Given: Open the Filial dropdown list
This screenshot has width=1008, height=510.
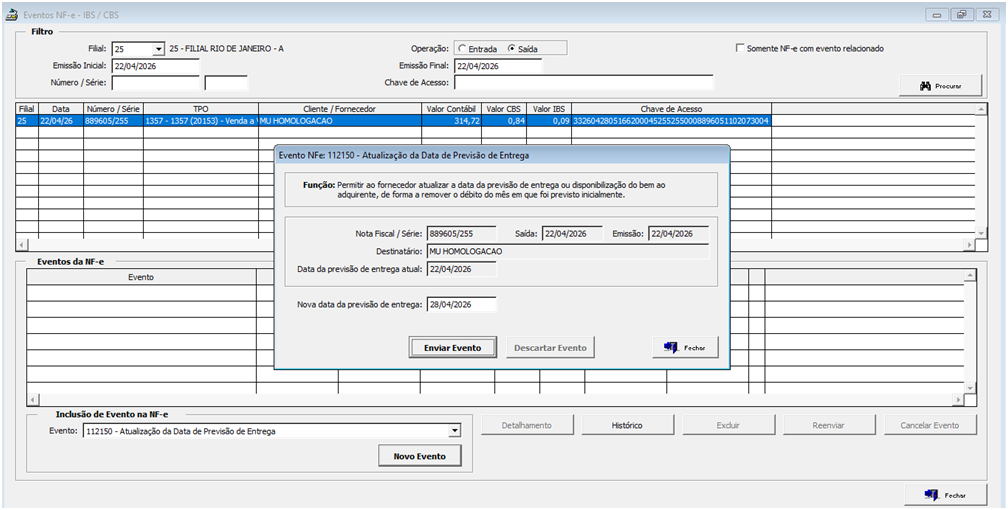Looking at the screenshot, I should pyautogui.click(x=158, y=49).
